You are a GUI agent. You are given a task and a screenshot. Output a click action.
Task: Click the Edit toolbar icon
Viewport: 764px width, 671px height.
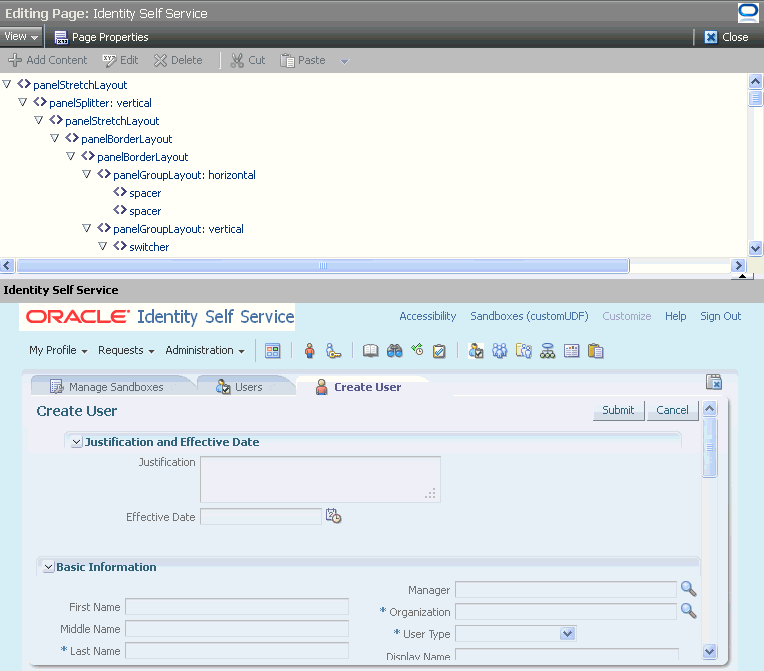pyautogui.click(x=109, y=60)
